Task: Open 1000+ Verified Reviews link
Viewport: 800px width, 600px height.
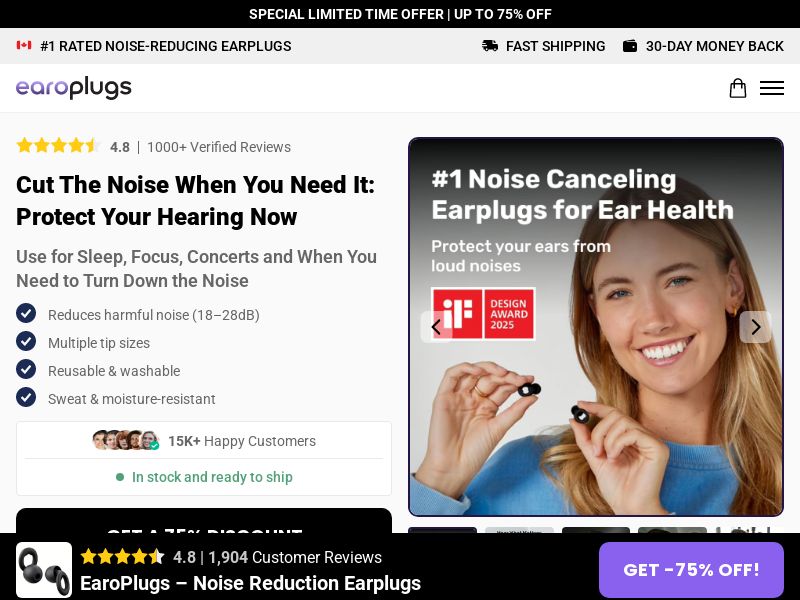Action: click(x=219, y=147)
